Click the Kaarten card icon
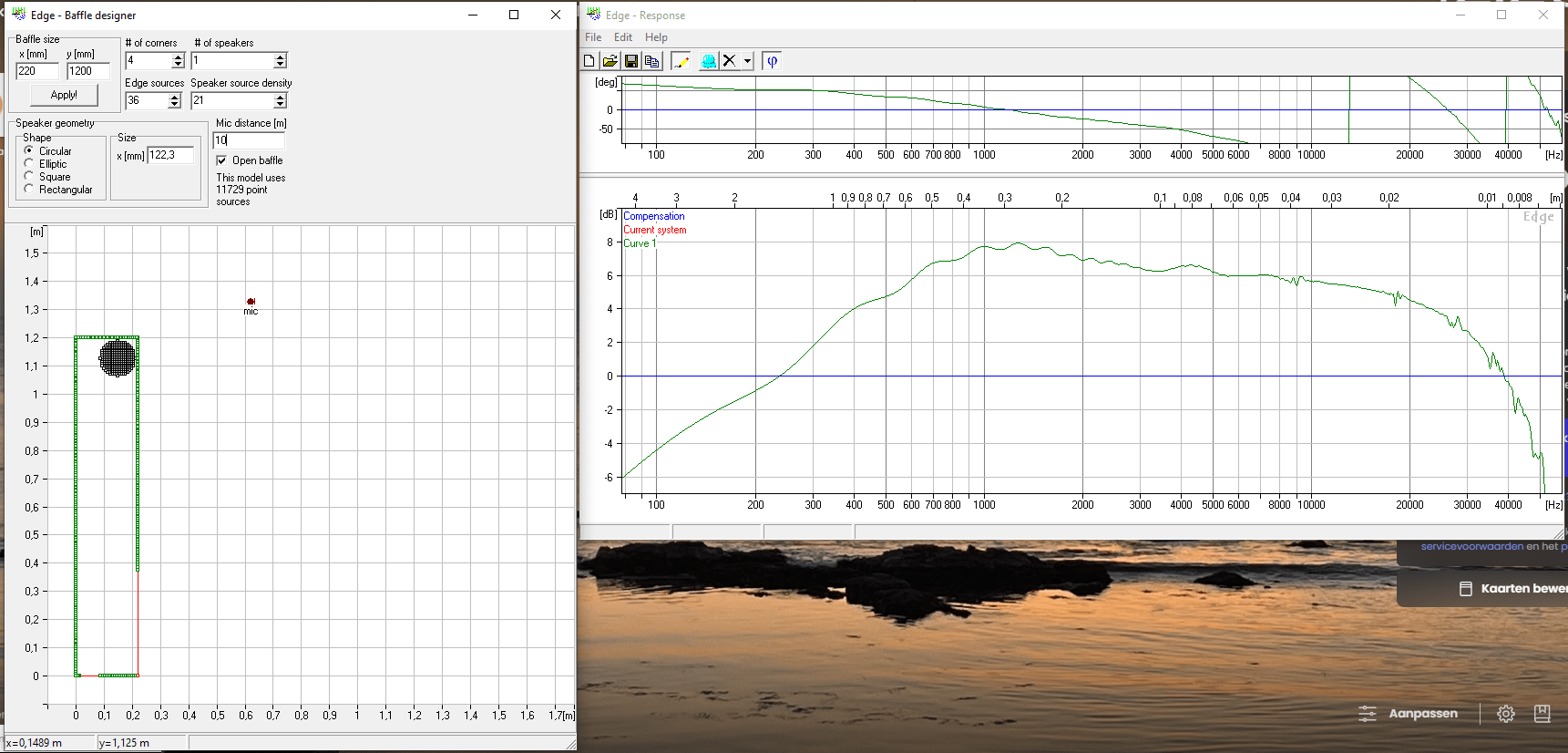This screenshot has height=753, width=1568. (1466, 589)
